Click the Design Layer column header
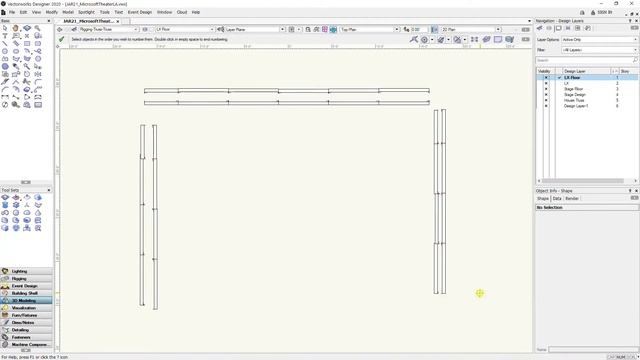This screenshot has width=640, height=360. (x=587, y=71)
